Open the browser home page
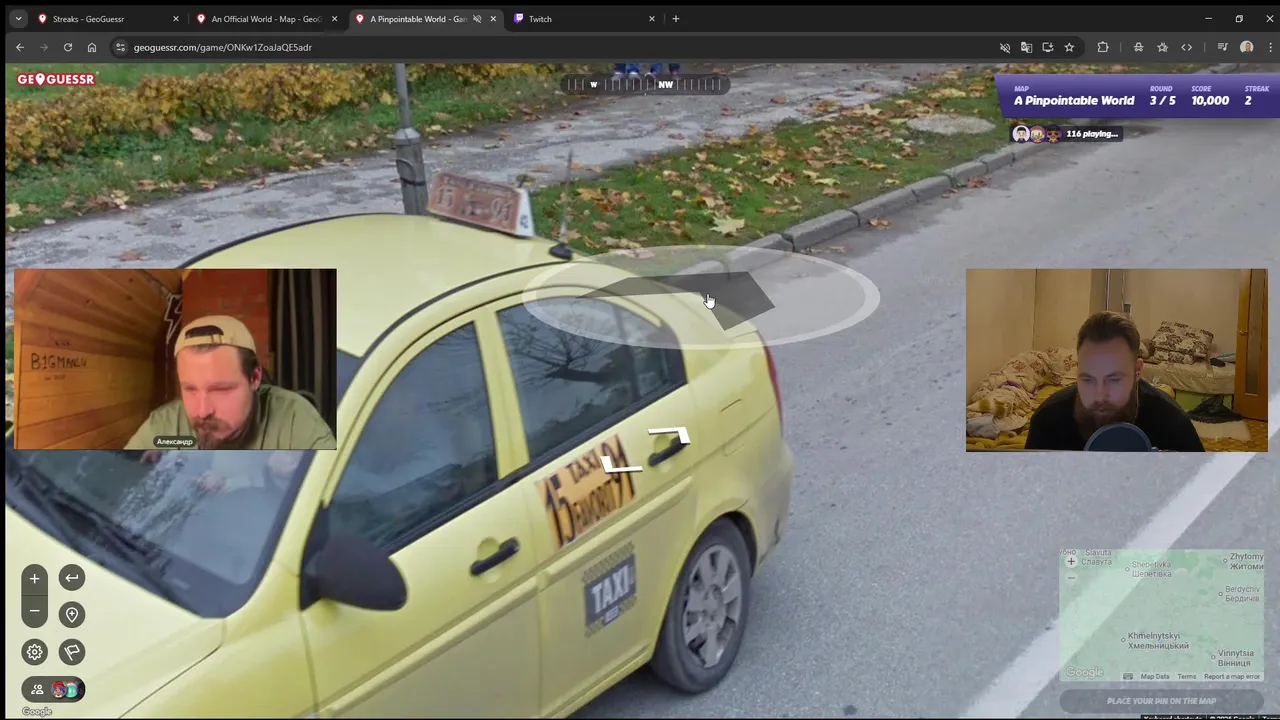Screen dimensions: 1280x720 (92, 47)
